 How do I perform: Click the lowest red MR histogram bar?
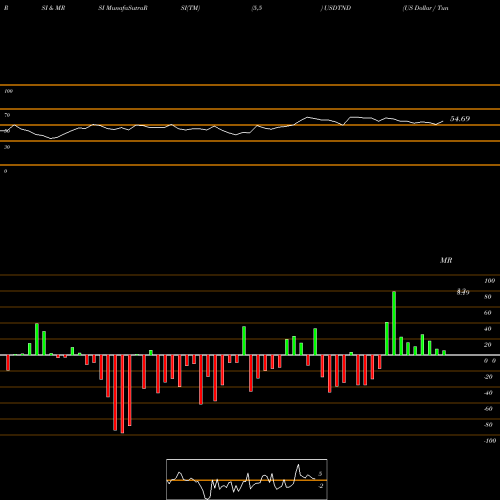point(122,394)
